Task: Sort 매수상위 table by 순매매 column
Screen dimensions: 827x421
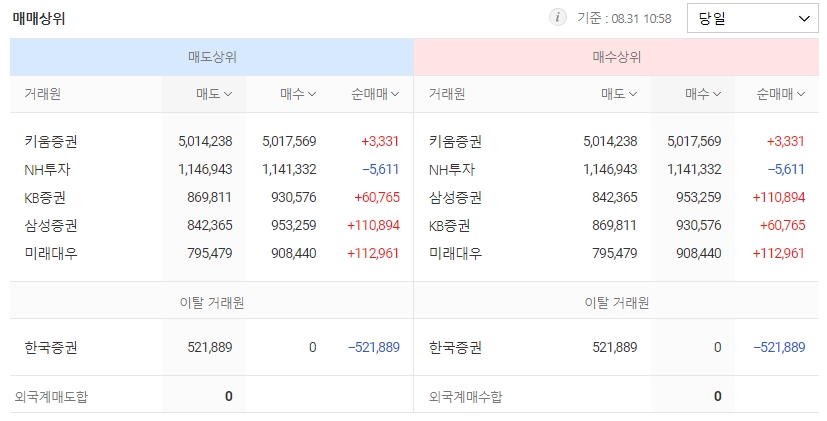Action: click(x=781, y=94)
